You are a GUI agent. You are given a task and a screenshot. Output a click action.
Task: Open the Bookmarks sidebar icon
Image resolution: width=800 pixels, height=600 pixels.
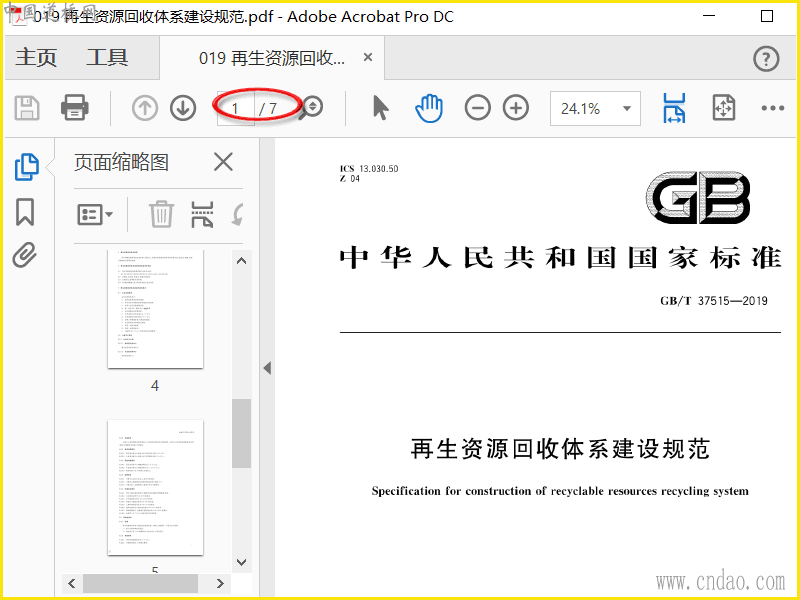click(25, 212)
